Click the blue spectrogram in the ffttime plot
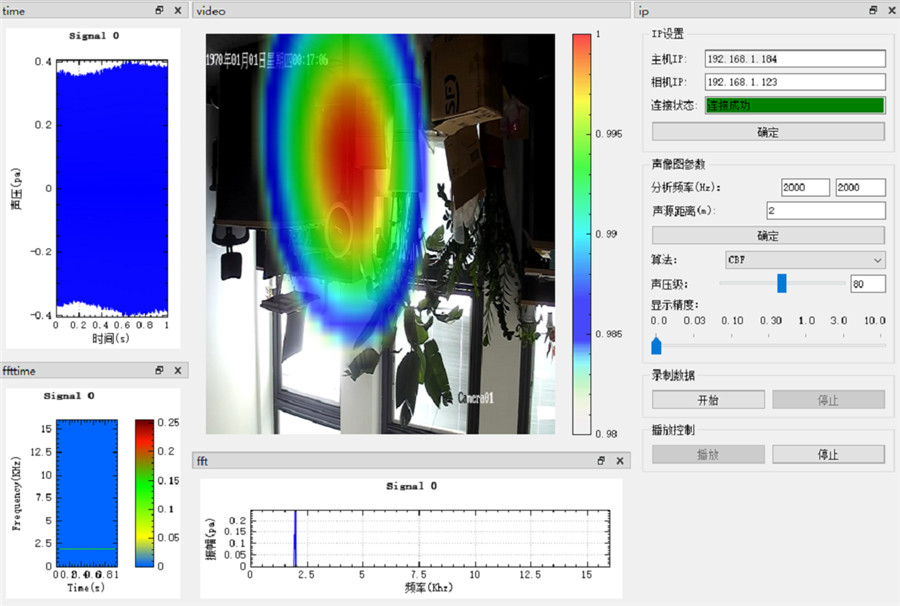The height and width of the screenshot is (606, 900). pos(87,492)
